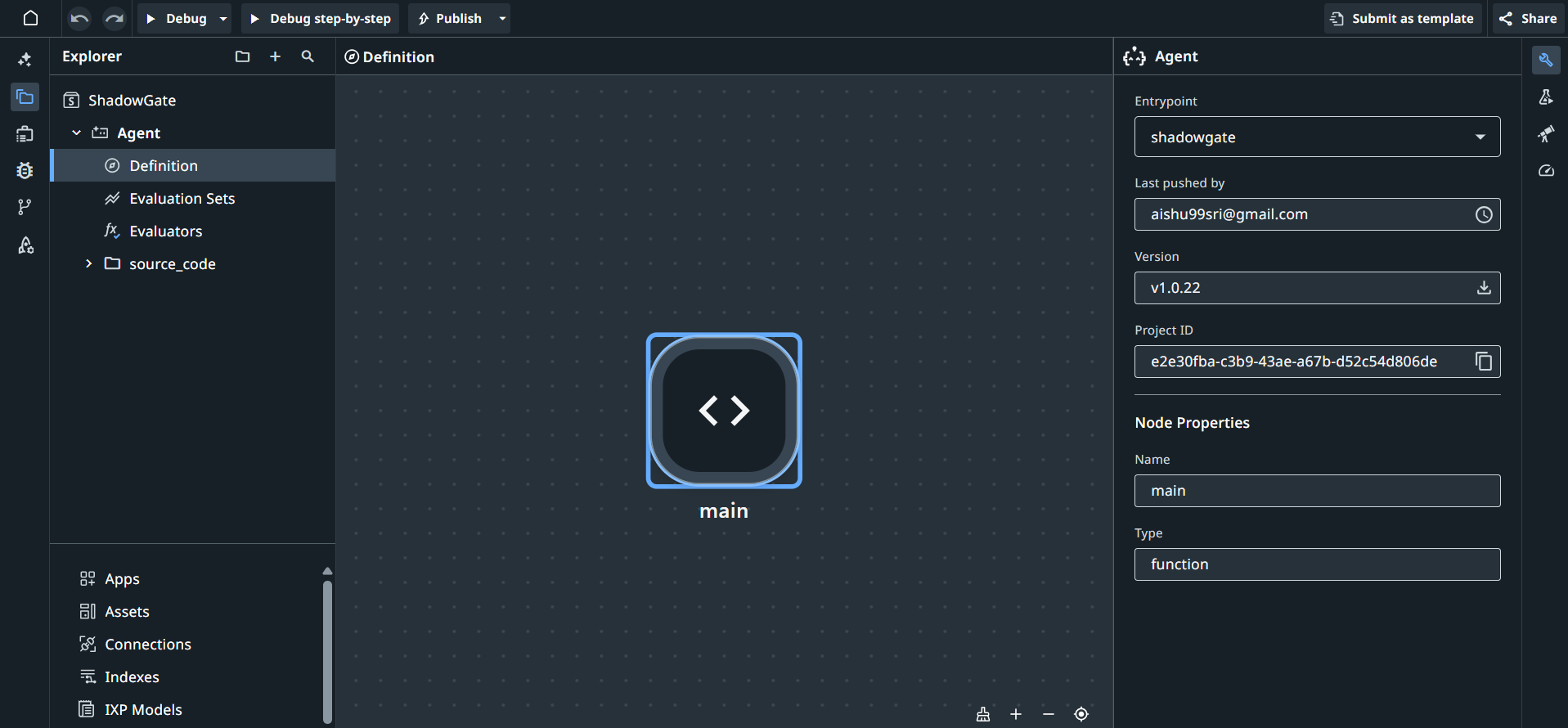Screen dimensions: 1568x728
Task: Copy the Project ID
Action: (1484, 362)
